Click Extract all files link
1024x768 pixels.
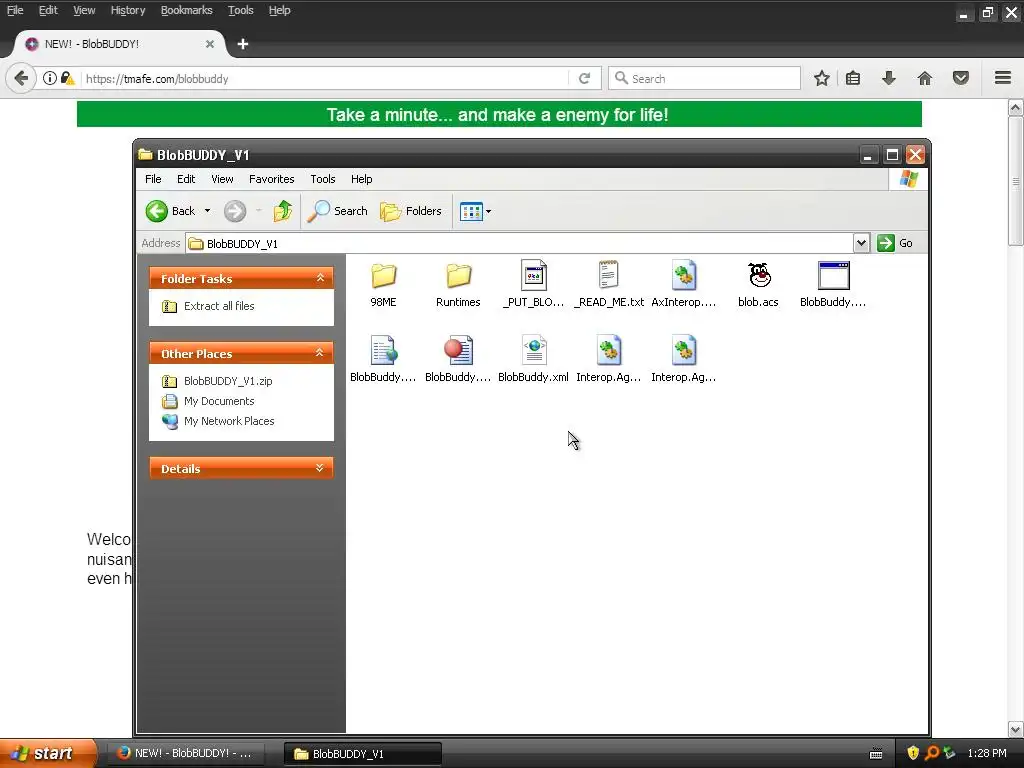(x=219, y=306)
